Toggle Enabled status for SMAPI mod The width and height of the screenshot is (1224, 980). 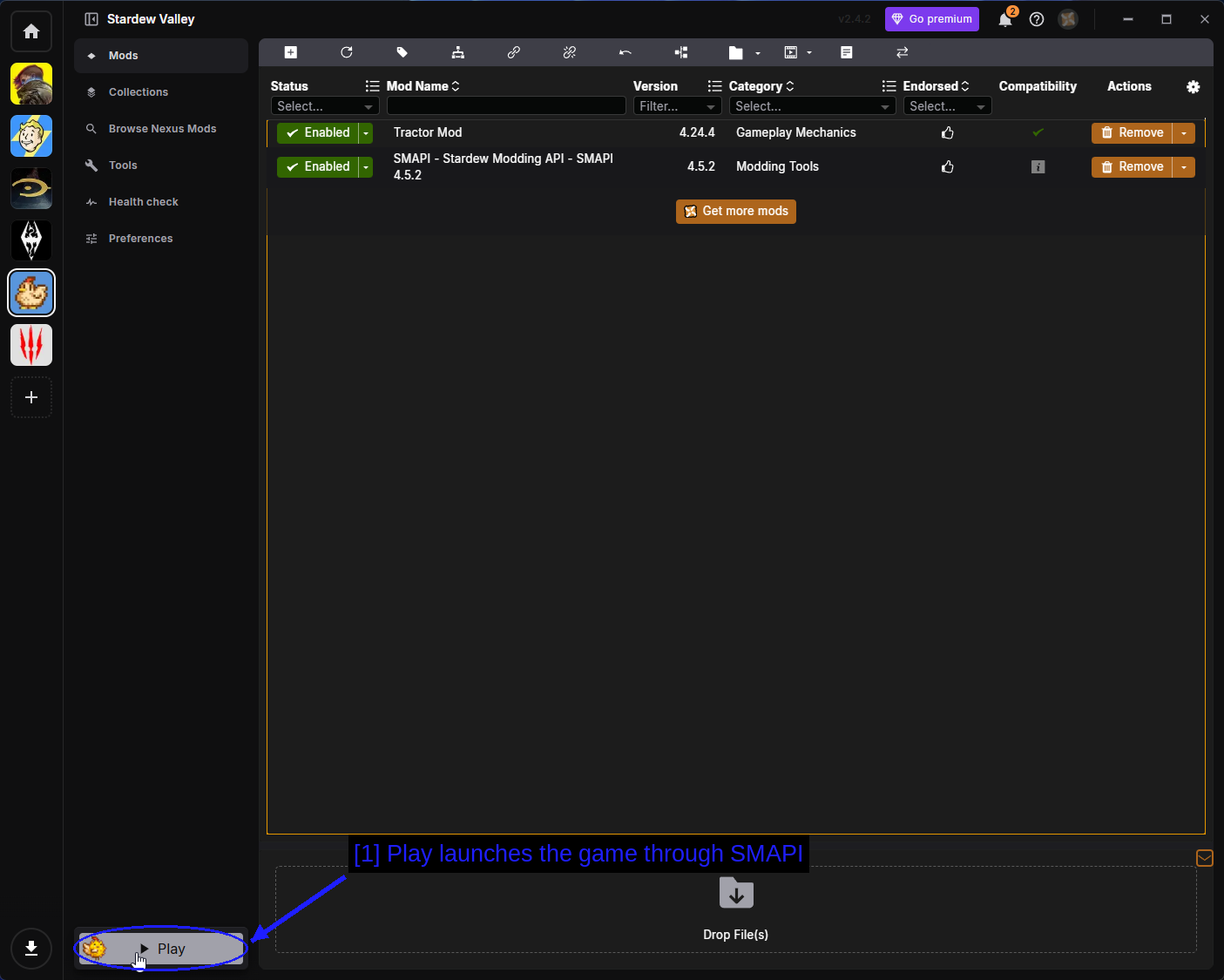tap(318, 166)
